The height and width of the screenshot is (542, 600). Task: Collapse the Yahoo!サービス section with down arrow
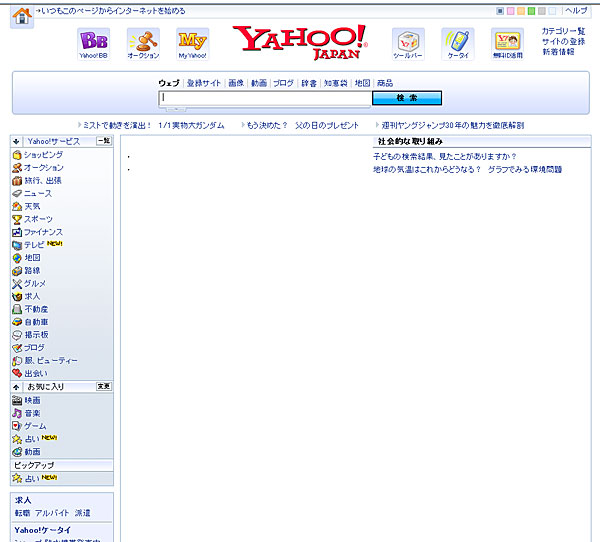[x=16, y=142]
